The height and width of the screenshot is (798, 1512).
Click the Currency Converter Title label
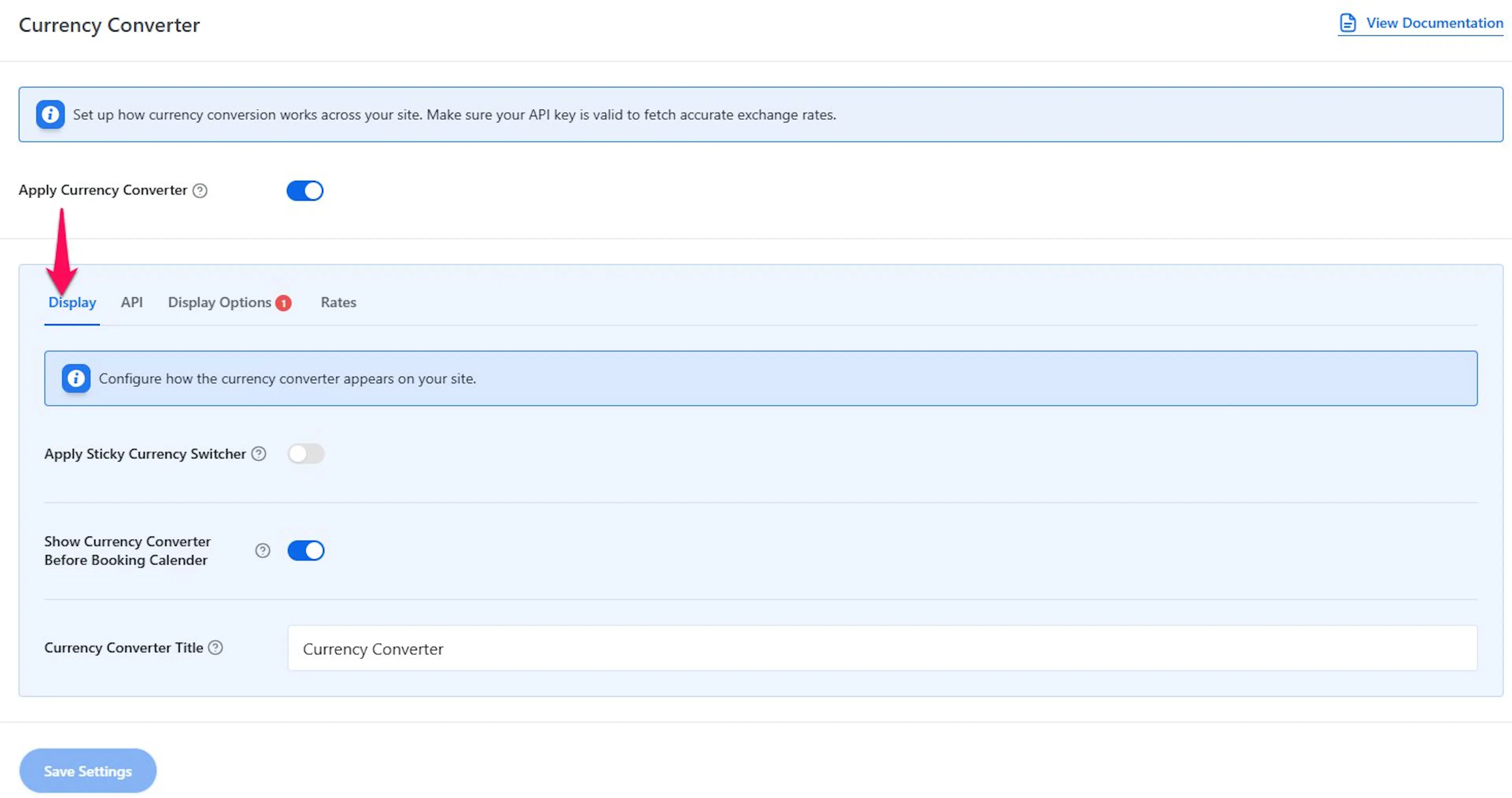click(124, 648)
